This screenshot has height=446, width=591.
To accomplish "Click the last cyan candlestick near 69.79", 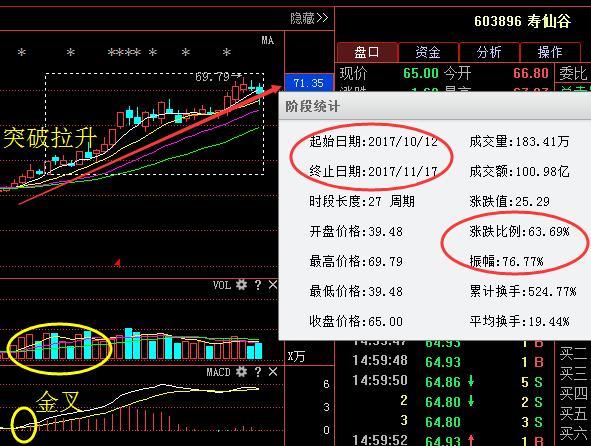I will point(259,91).
